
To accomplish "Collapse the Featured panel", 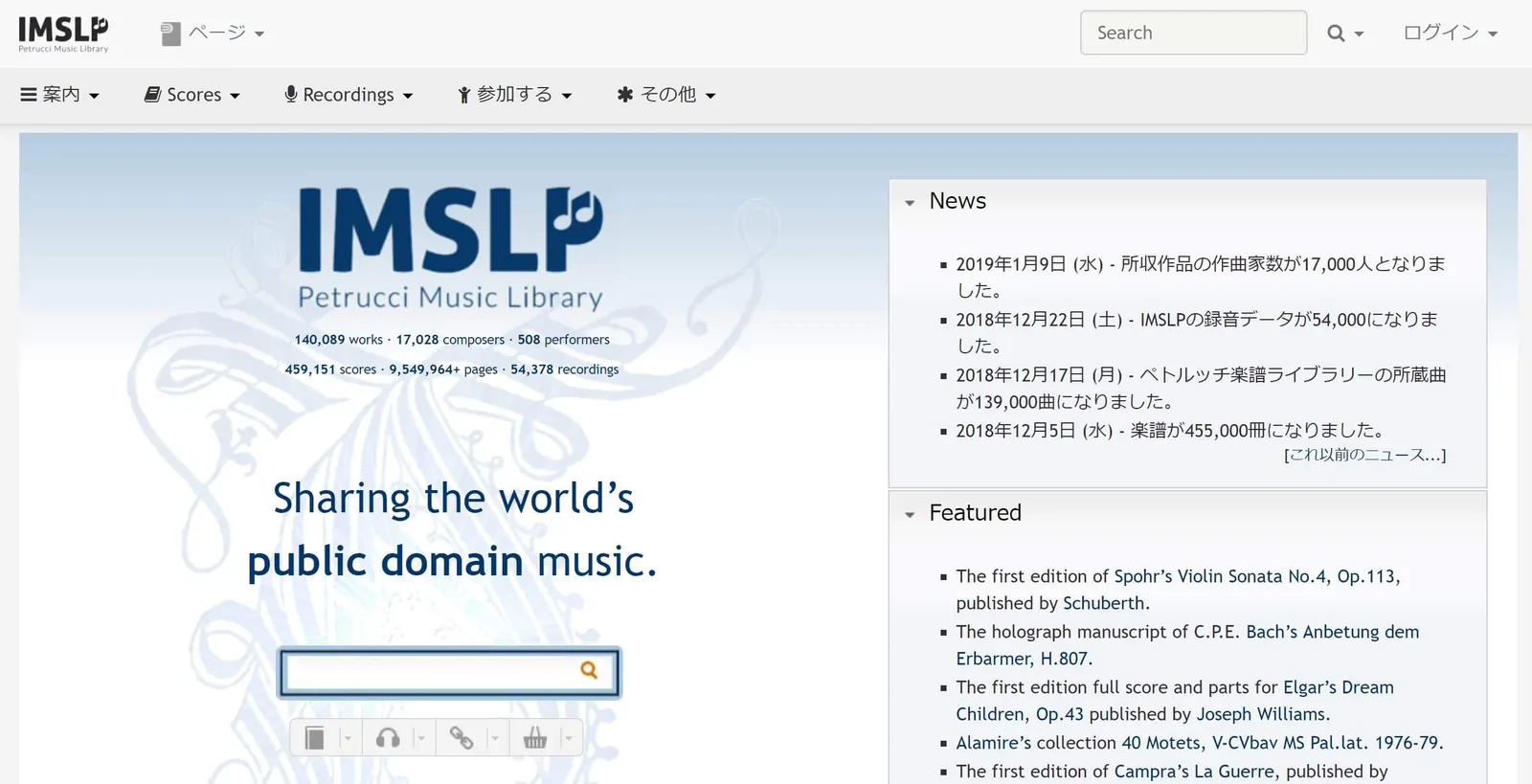I will tap(910, 515).
